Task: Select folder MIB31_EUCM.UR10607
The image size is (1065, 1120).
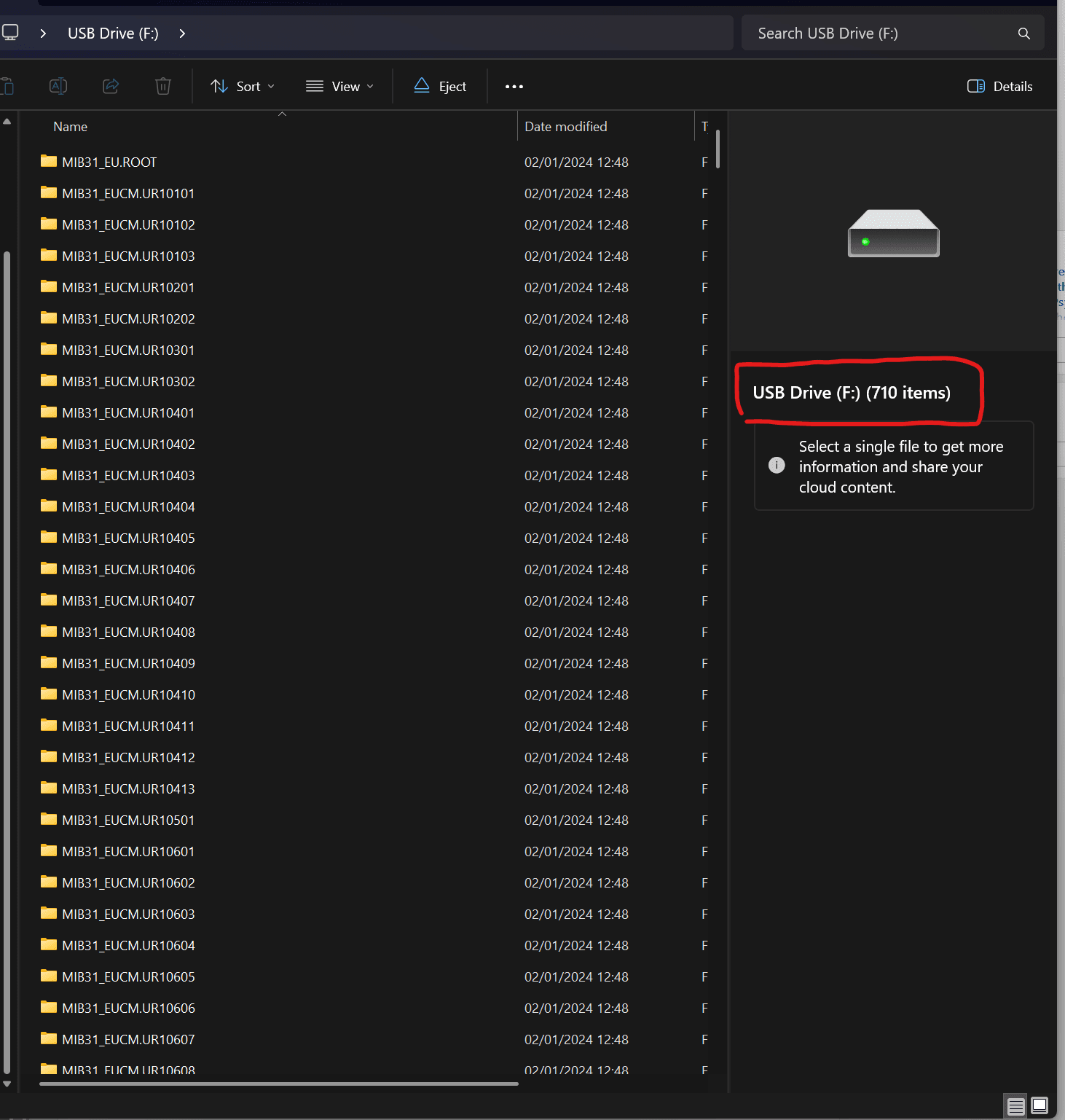Action: point(128,1039)
